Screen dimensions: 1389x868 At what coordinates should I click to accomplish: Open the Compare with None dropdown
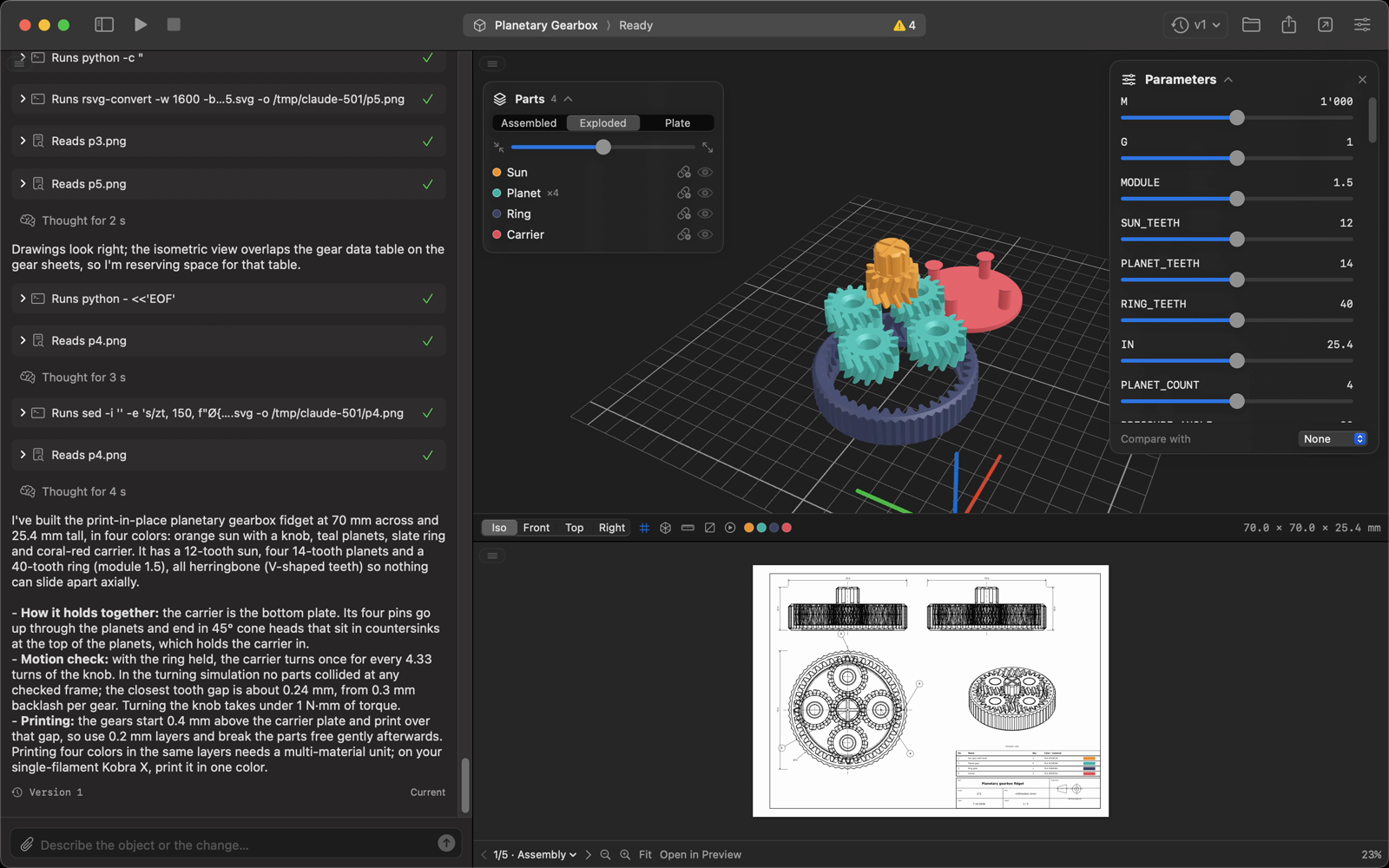(x=1333, y=439)
